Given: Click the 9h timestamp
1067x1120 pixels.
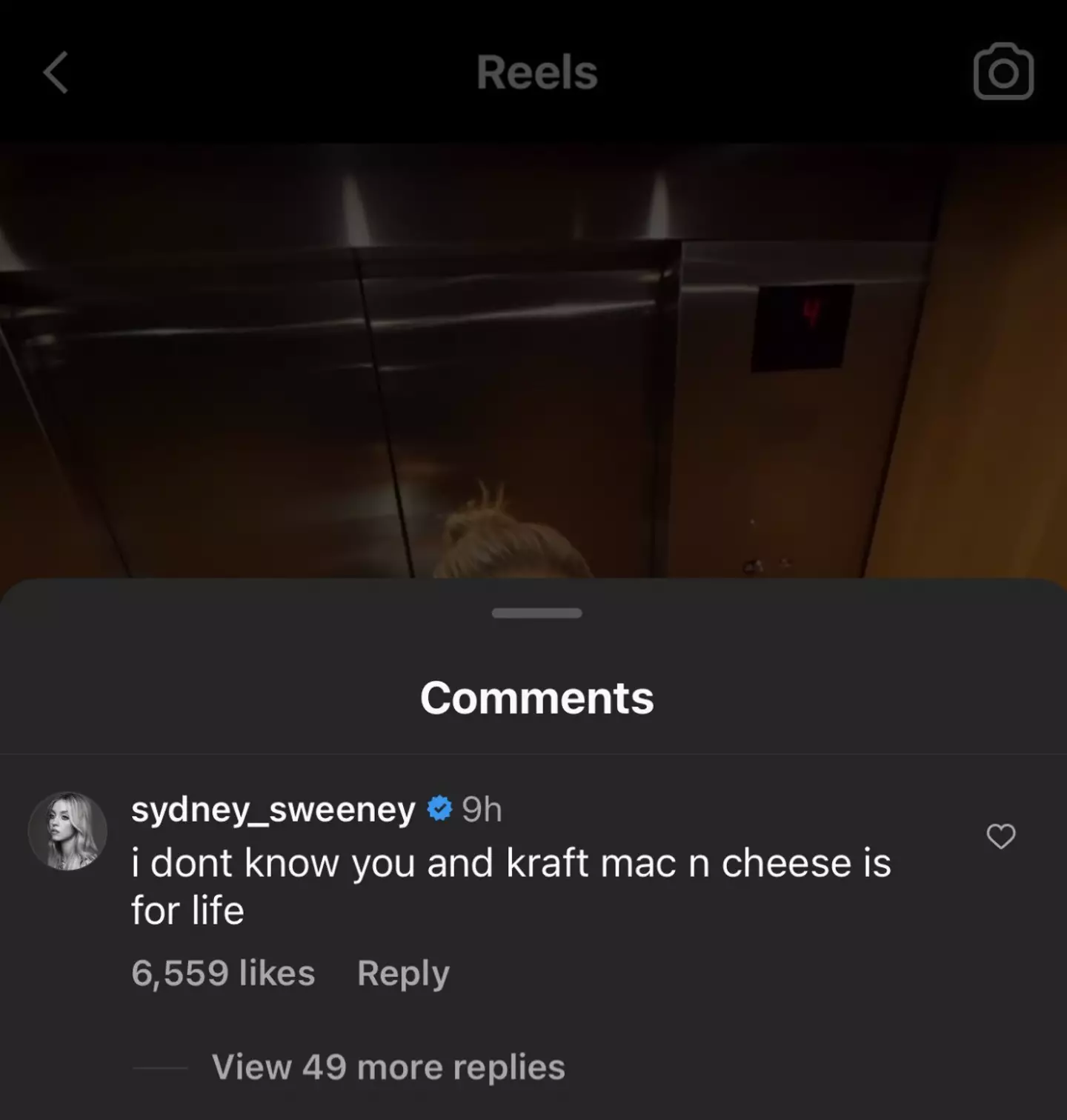Looking at the screenshot, I should 482,810.
